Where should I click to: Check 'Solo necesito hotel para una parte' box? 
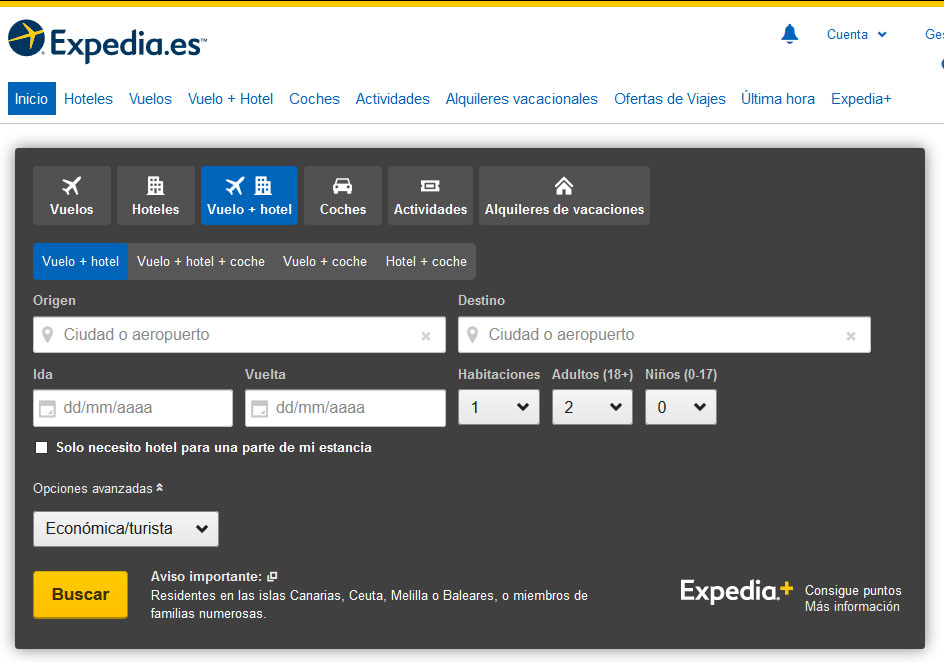pos(41,448)
